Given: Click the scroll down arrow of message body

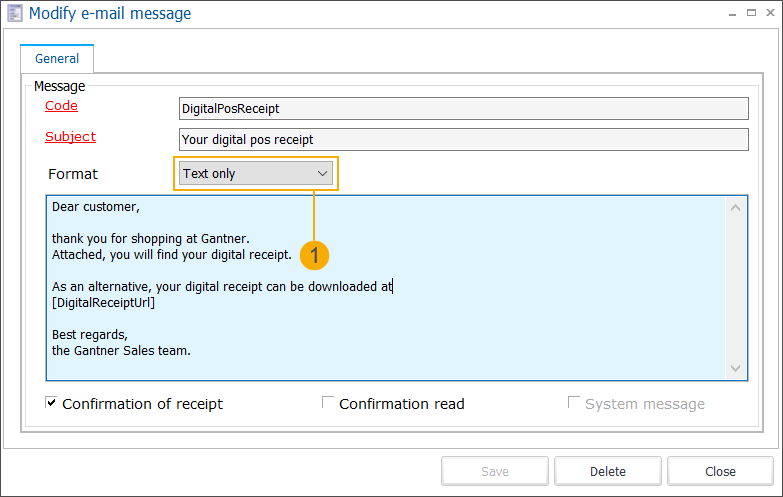Looking at the screenshot, I should [735, 369].
